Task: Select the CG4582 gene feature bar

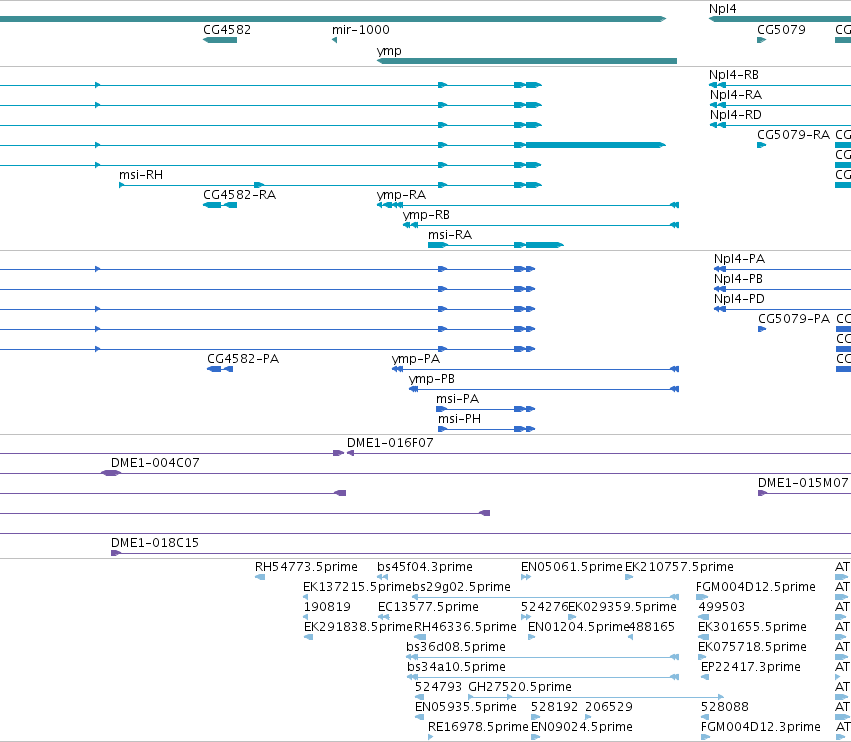Action: [x=220, y=40]
